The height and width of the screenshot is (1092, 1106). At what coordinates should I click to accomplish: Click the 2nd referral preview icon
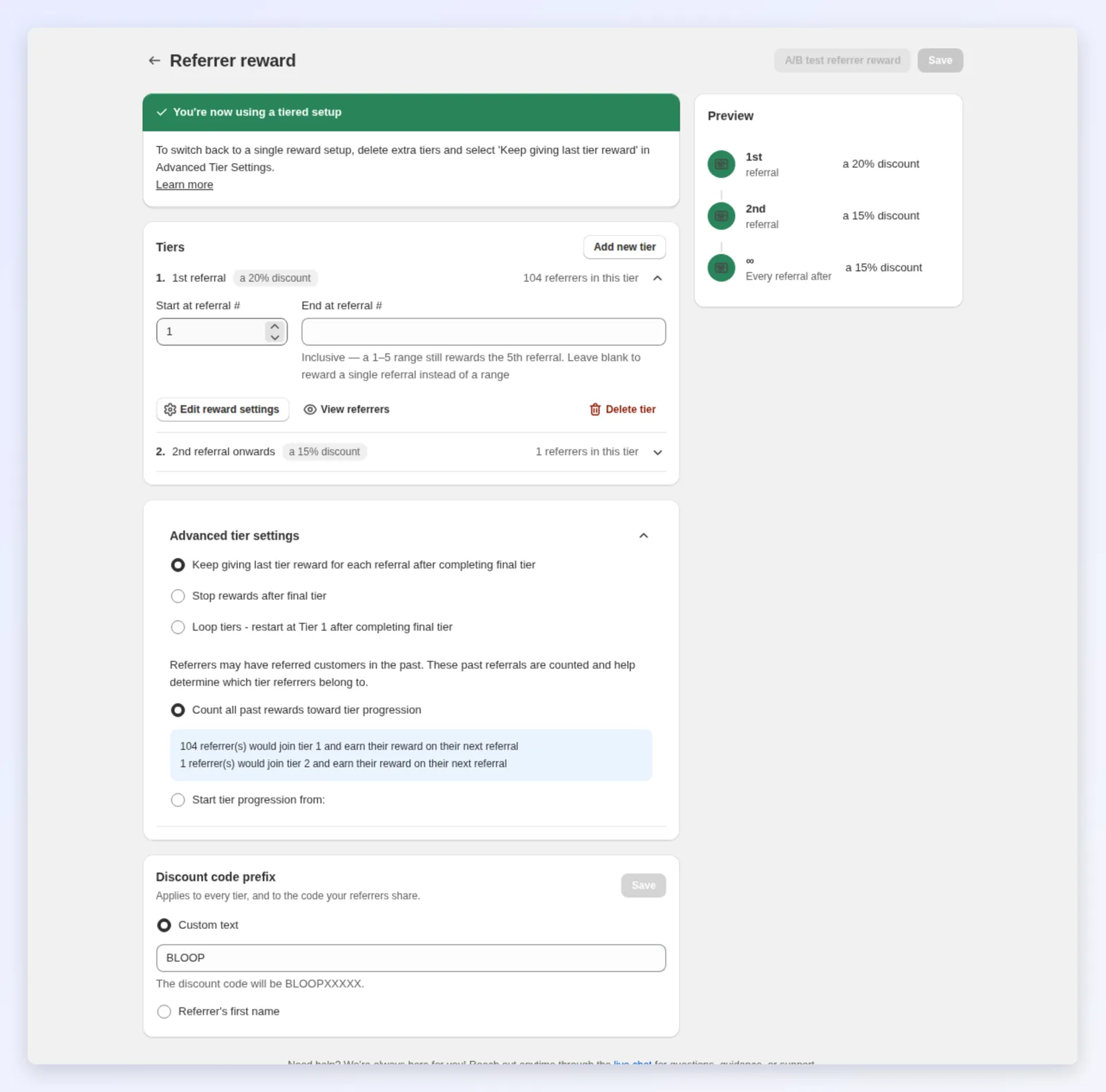point(721,216)
